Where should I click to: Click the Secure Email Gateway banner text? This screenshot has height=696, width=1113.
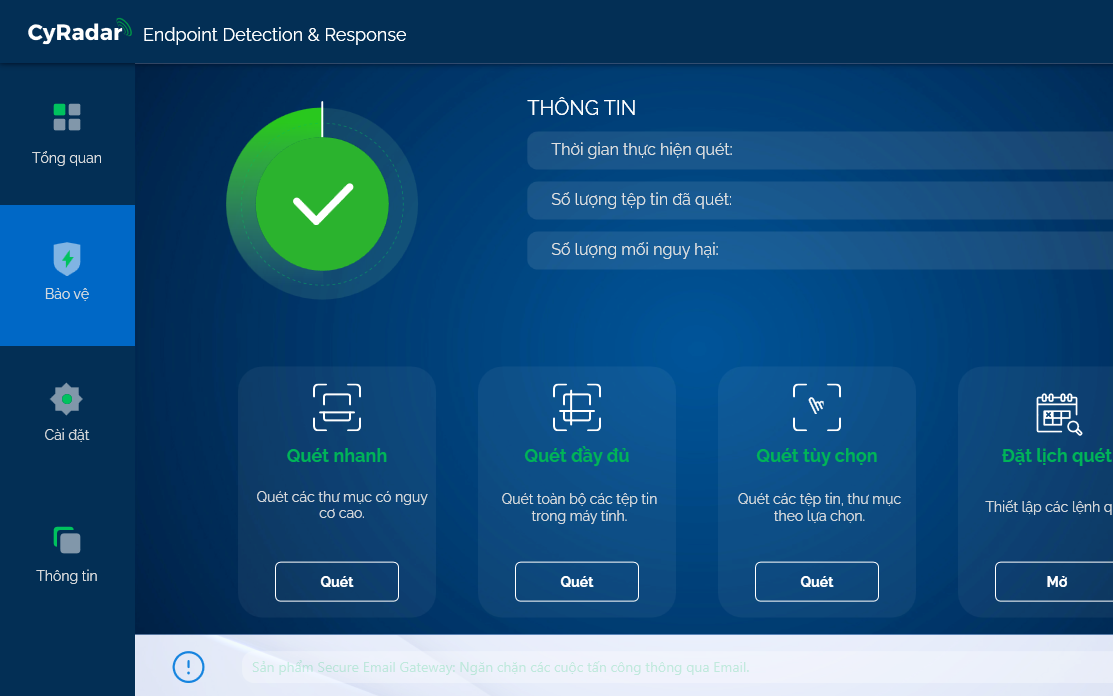click(500, 668)
